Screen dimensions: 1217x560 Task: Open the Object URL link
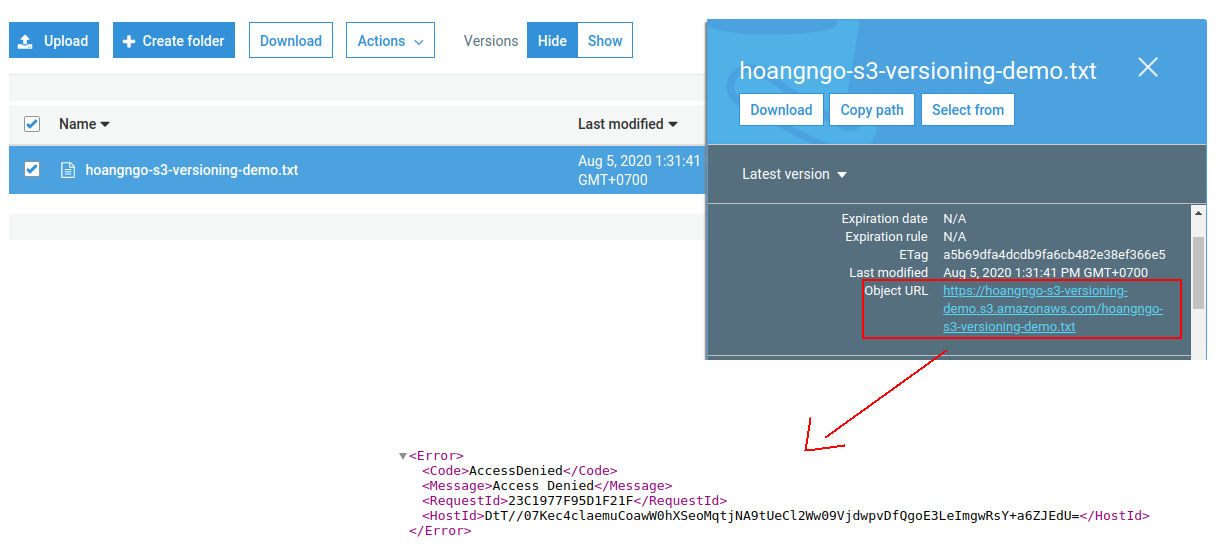[1053, 309]
